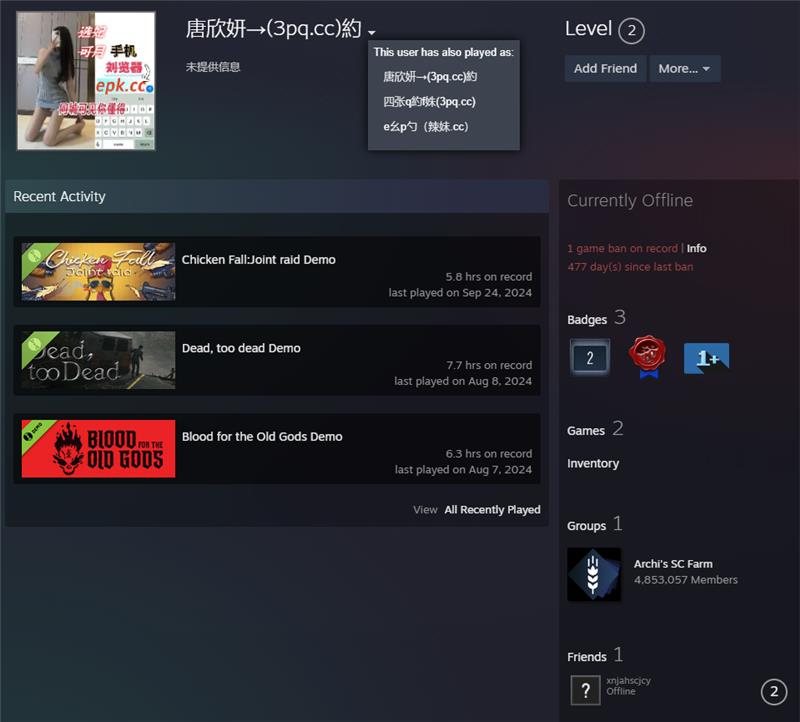Image resolution: width=800 pixels, height=722 pixels.
Task: Open the game ban Info link
Action: [x=696, y=248]
